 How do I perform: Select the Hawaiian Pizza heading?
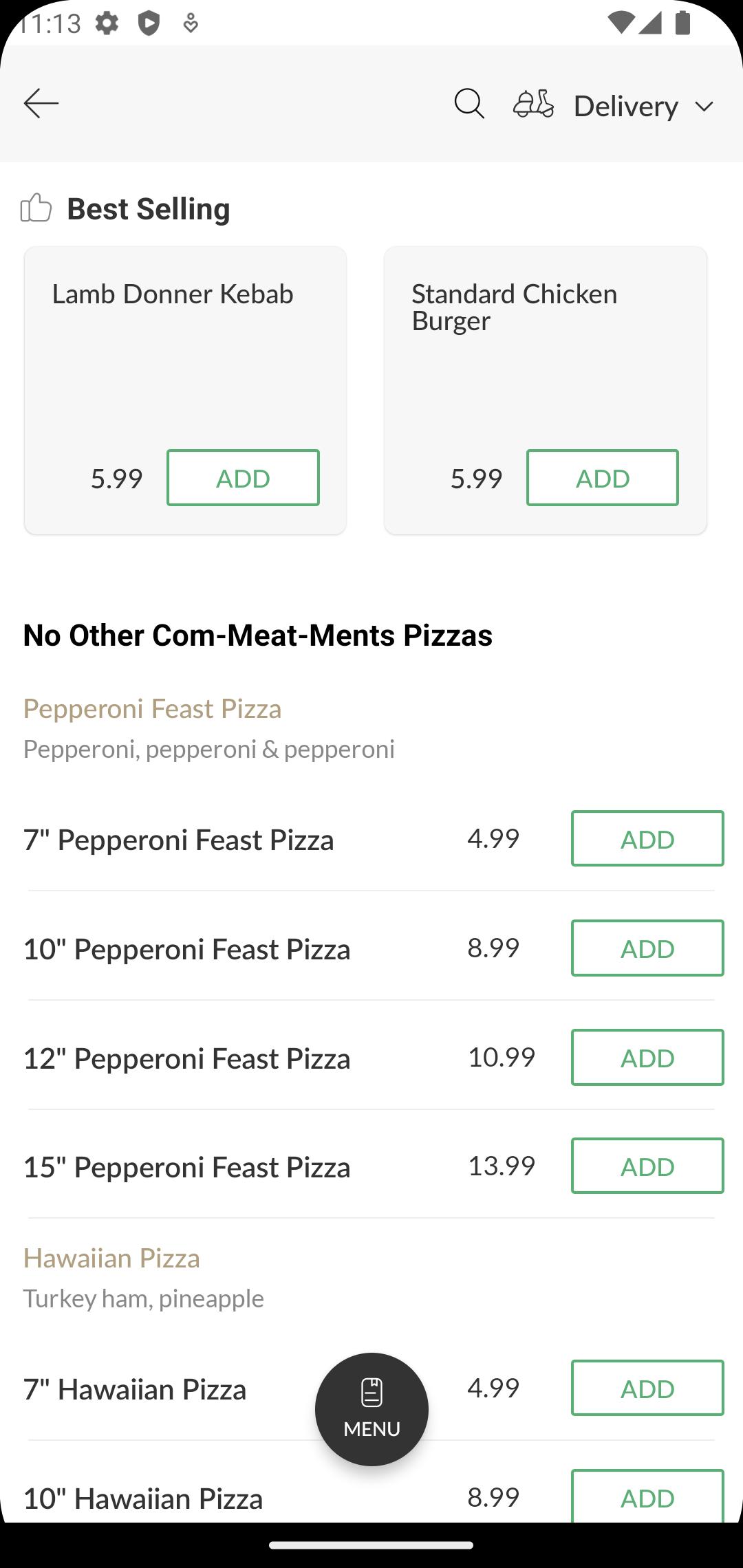point(111,1258)
